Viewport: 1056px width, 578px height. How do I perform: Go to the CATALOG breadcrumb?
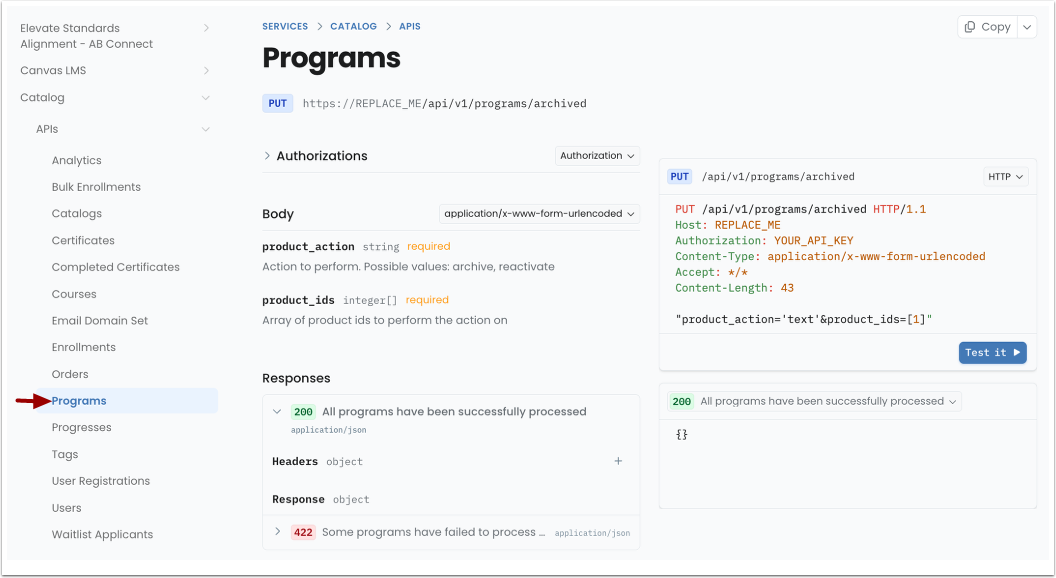(354, 26)
